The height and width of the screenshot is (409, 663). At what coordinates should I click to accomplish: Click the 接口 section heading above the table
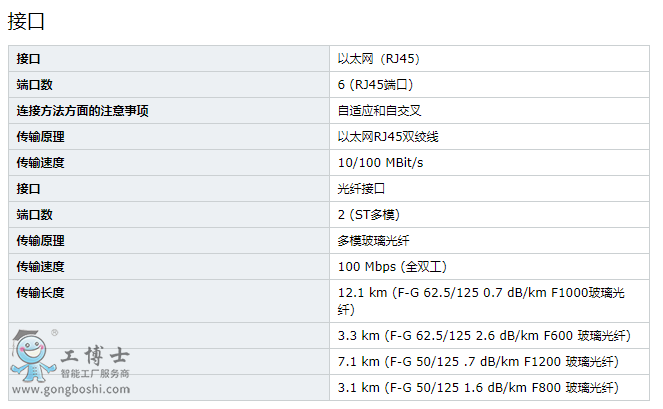click(26, 21)
